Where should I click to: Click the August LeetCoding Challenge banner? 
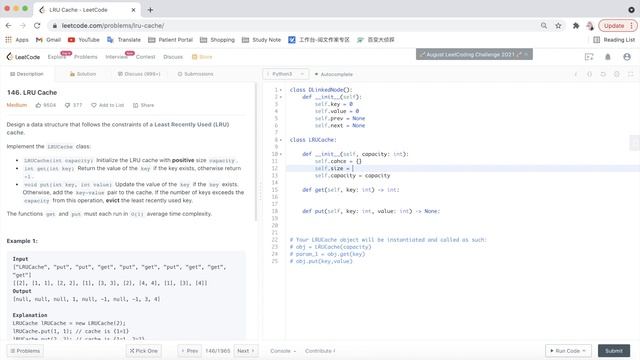[x=474, y=54]
